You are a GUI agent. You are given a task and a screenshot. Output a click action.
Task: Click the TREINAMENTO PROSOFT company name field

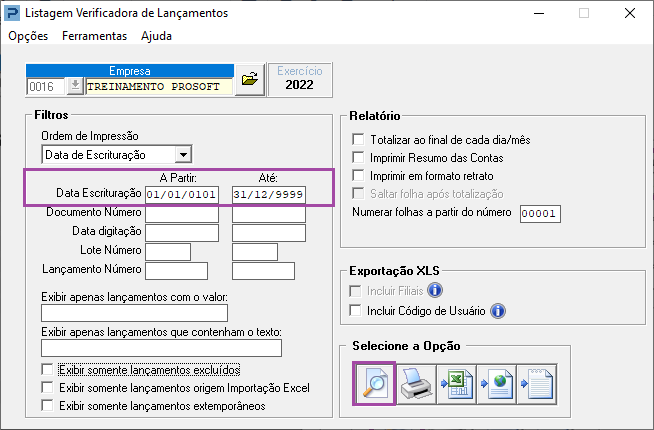159,87
